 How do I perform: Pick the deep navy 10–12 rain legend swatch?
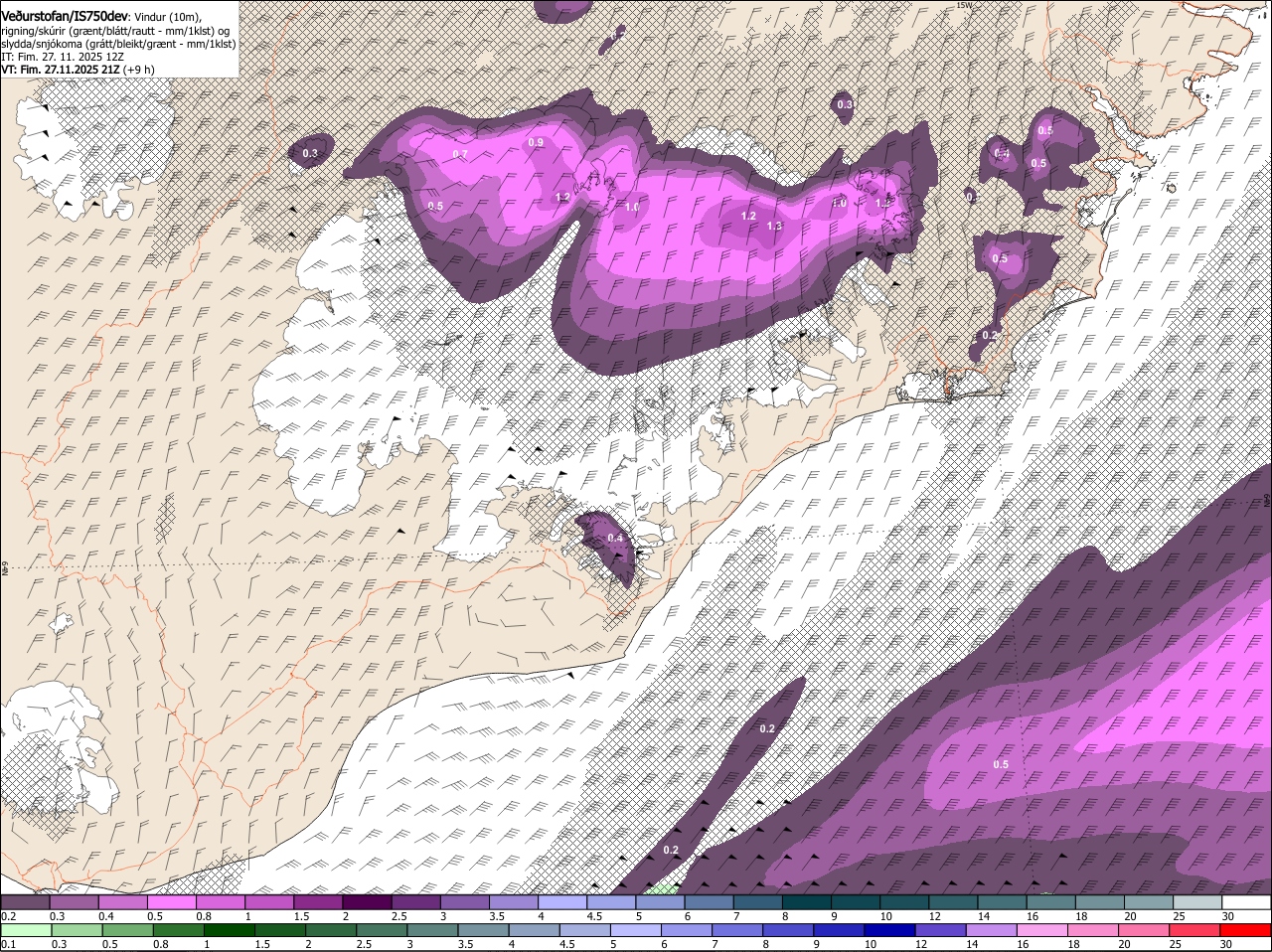pos(889,930)
